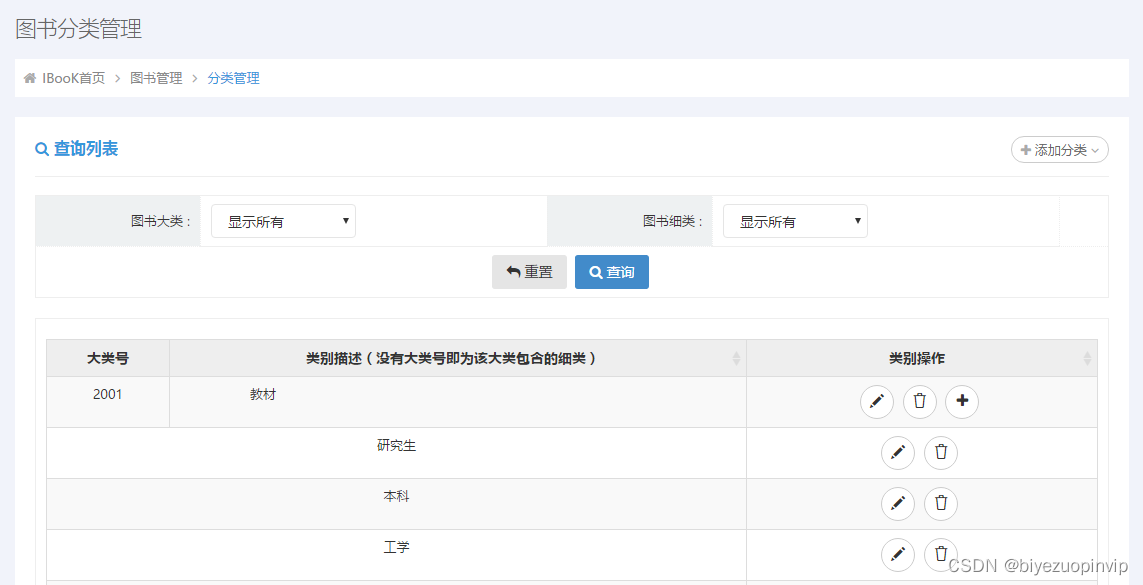
Task: Click the 查询 search button
Action: [x=612, y=272]
